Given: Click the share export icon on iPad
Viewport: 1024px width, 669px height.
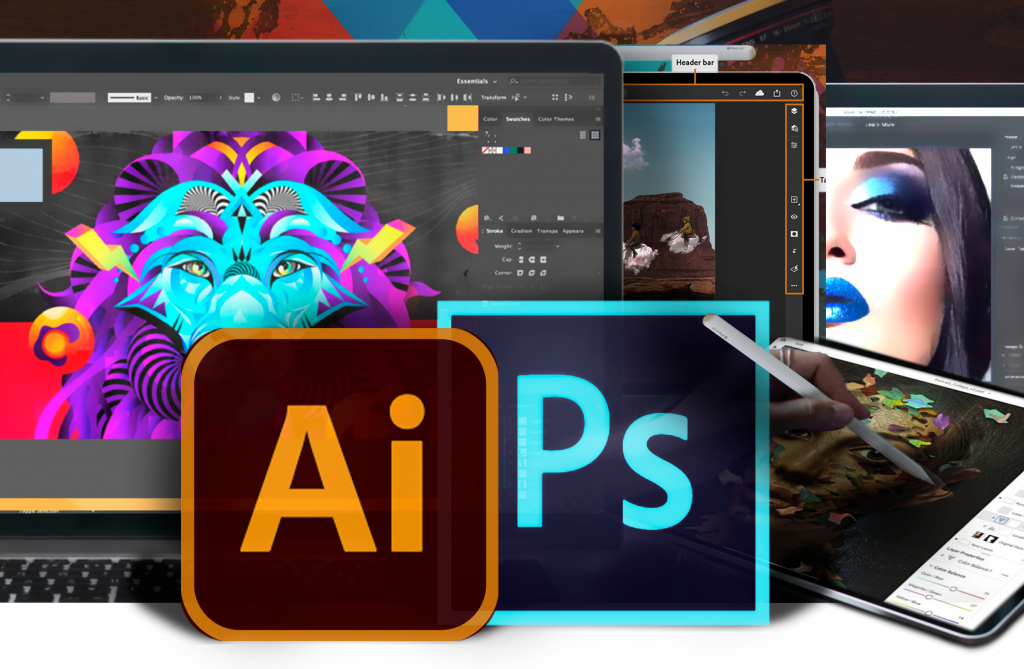Looking at the screenshot, I should coord(777,93).
